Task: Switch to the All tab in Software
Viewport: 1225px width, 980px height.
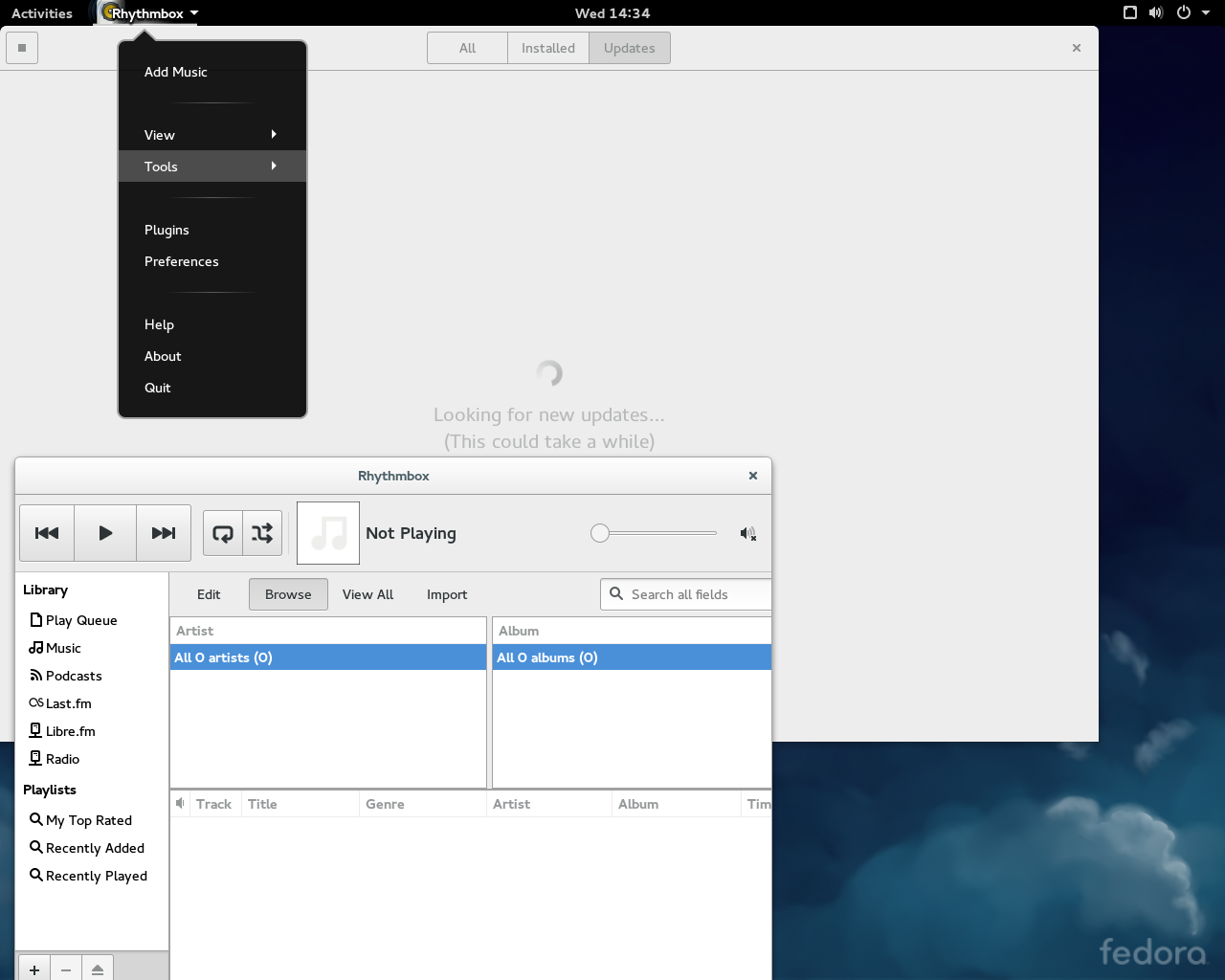Action: pyautogui.click(x=467, y=48)
